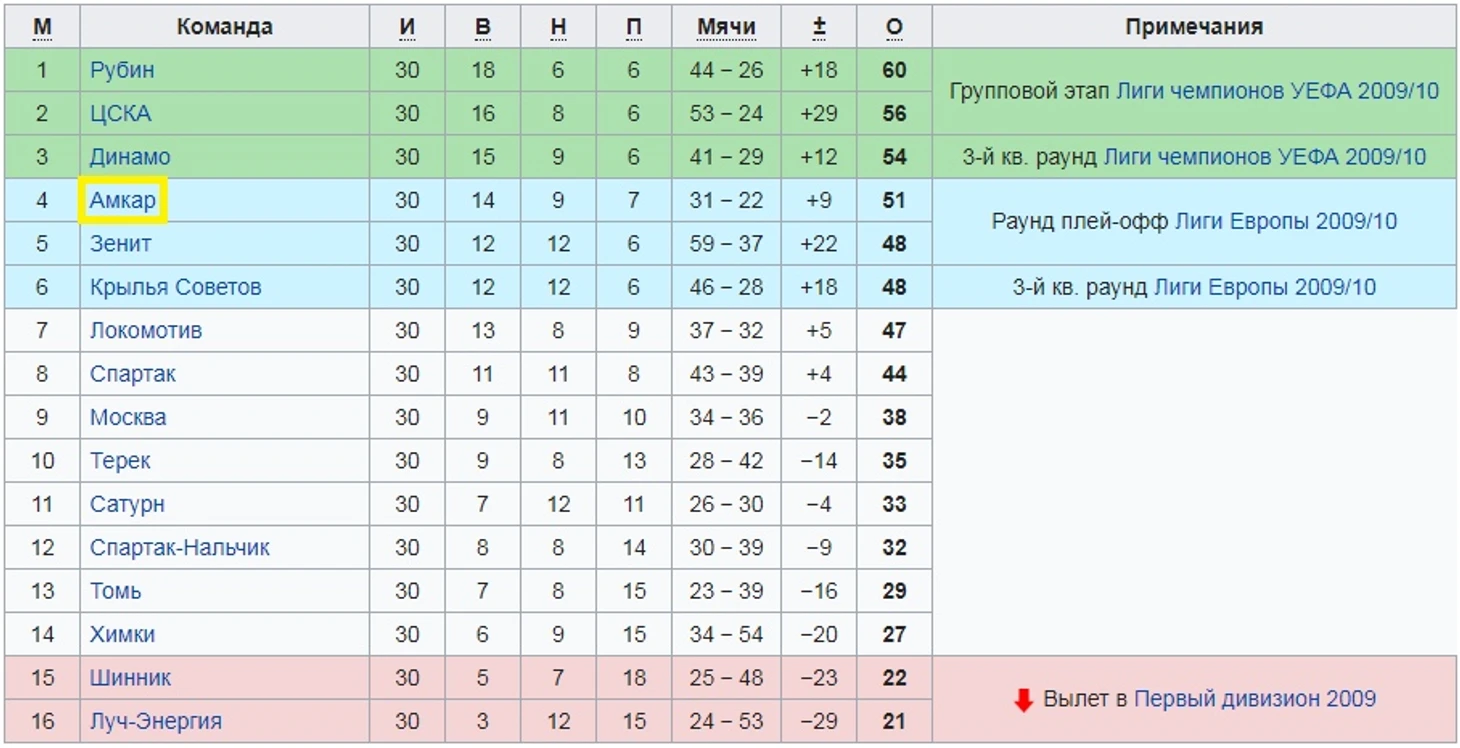This screenshot has height=748, width=1460.
Task: Click the Шинник team link
Action: click(130, 677)
